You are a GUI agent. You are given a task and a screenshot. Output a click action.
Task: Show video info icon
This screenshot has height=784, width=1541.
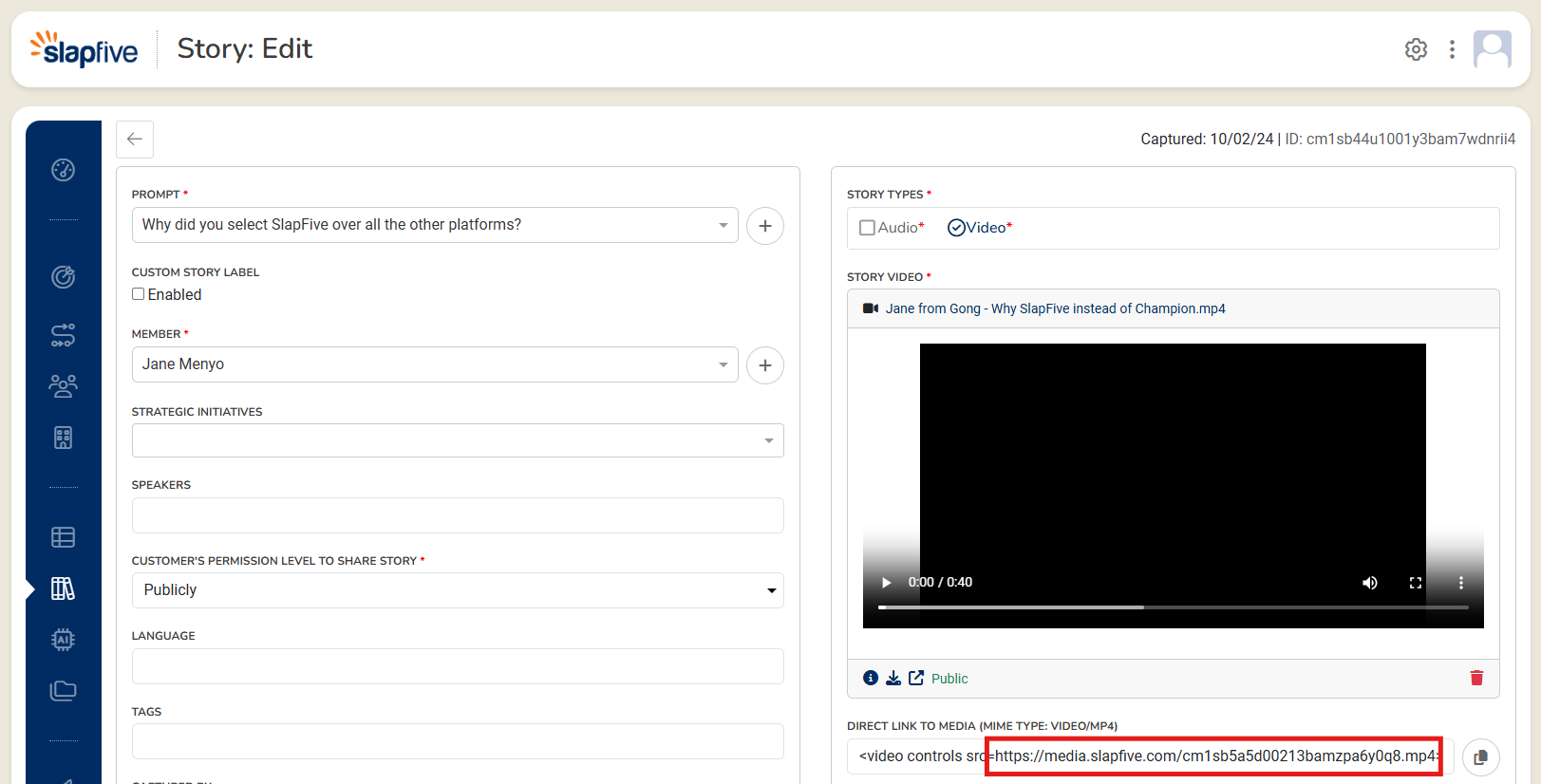(x=871, y=678)
